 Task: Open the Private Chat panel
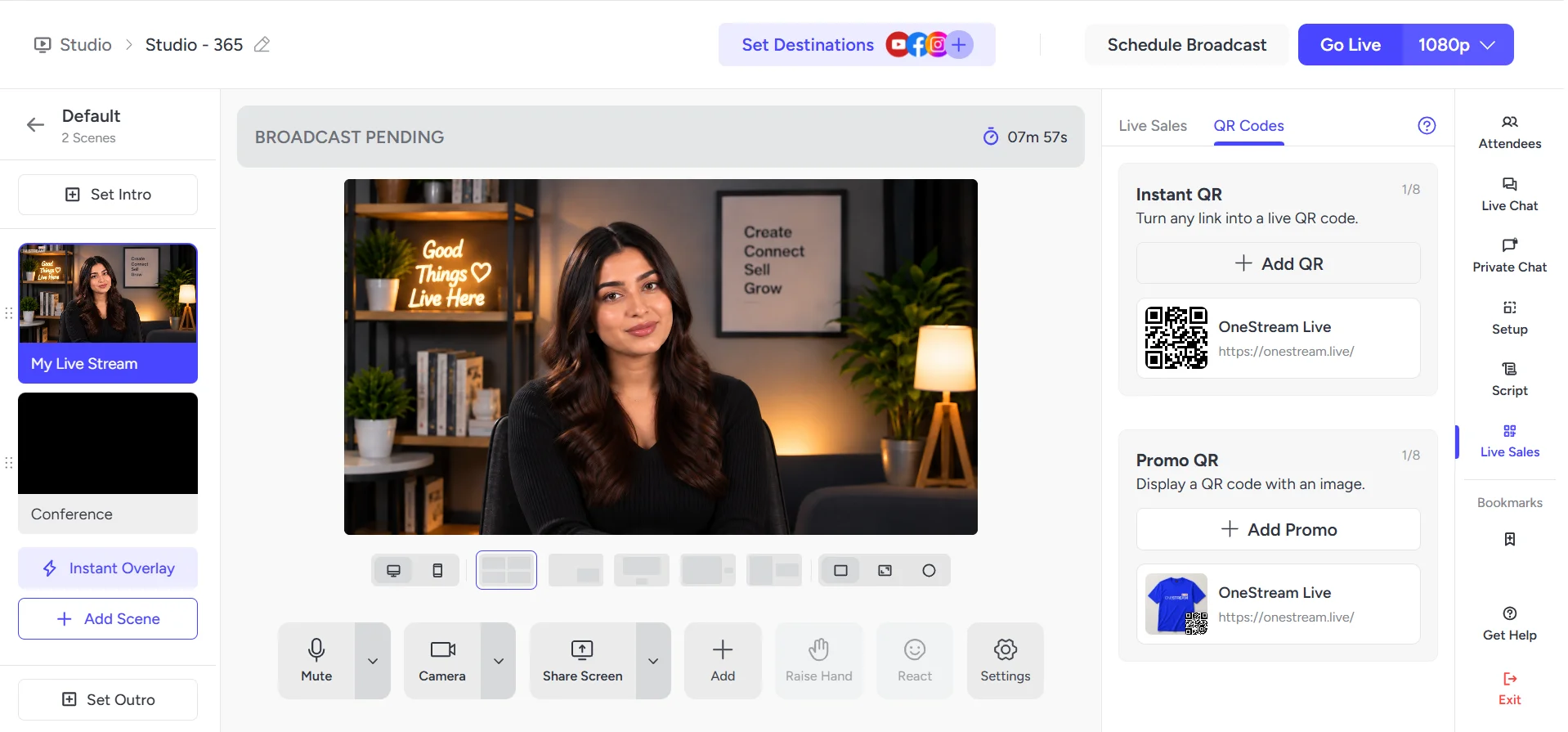point(1509,256)
